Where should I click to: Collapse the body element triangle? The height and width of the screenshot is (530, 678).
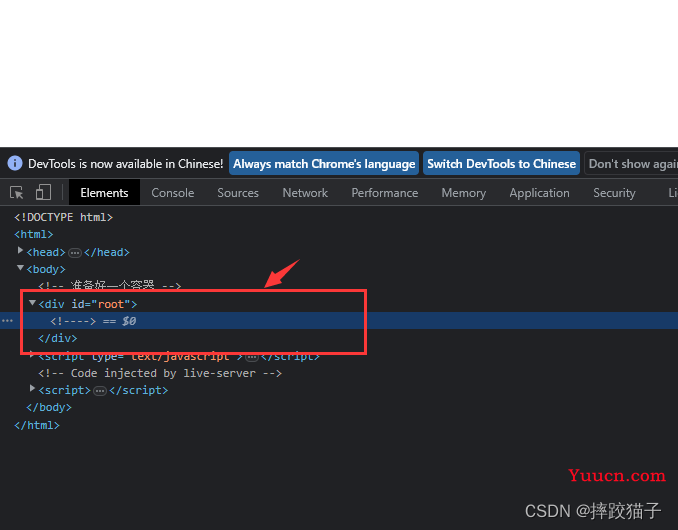pos(20,268)
